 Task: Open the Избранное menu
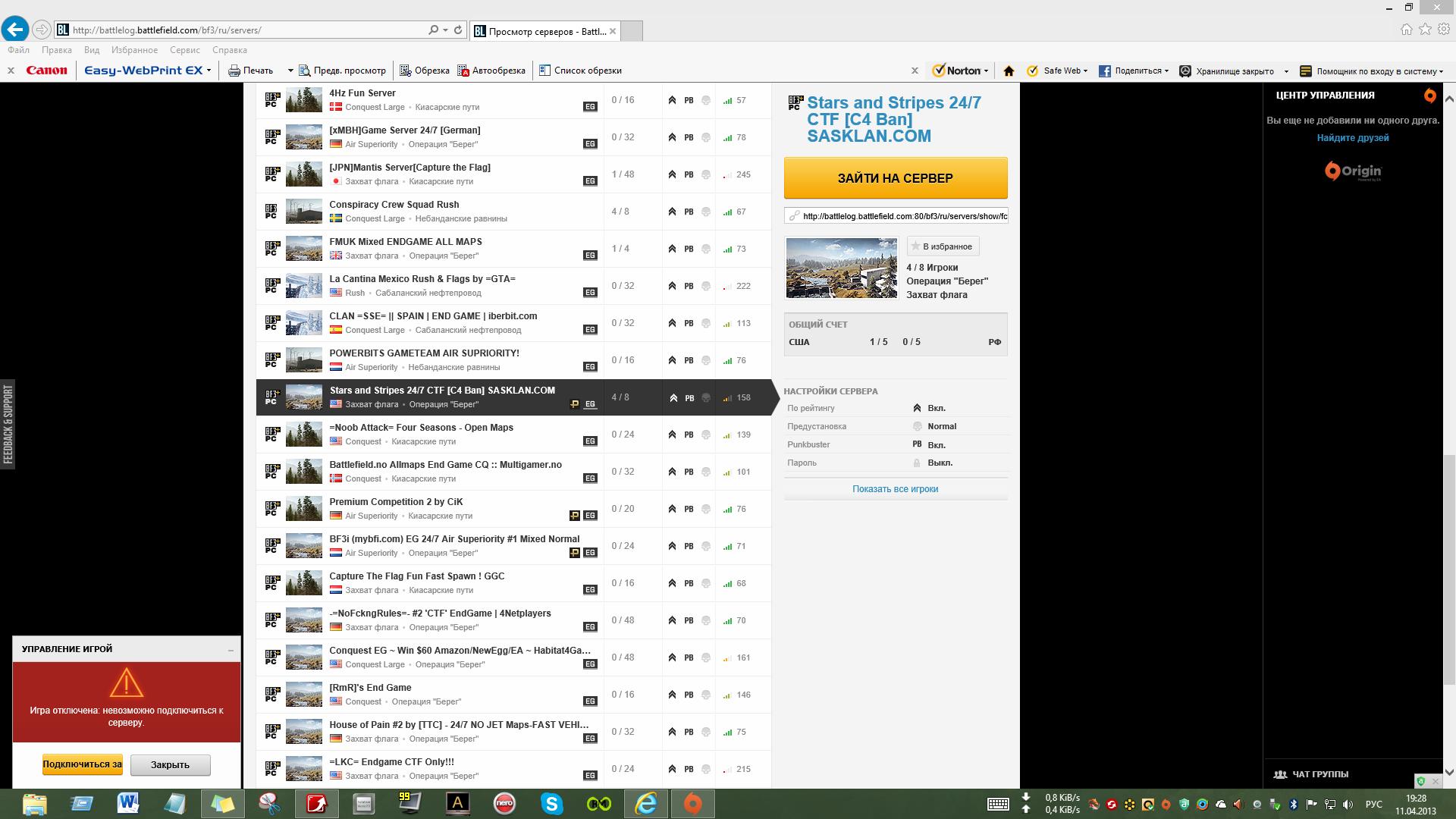[x=134, y=50]
